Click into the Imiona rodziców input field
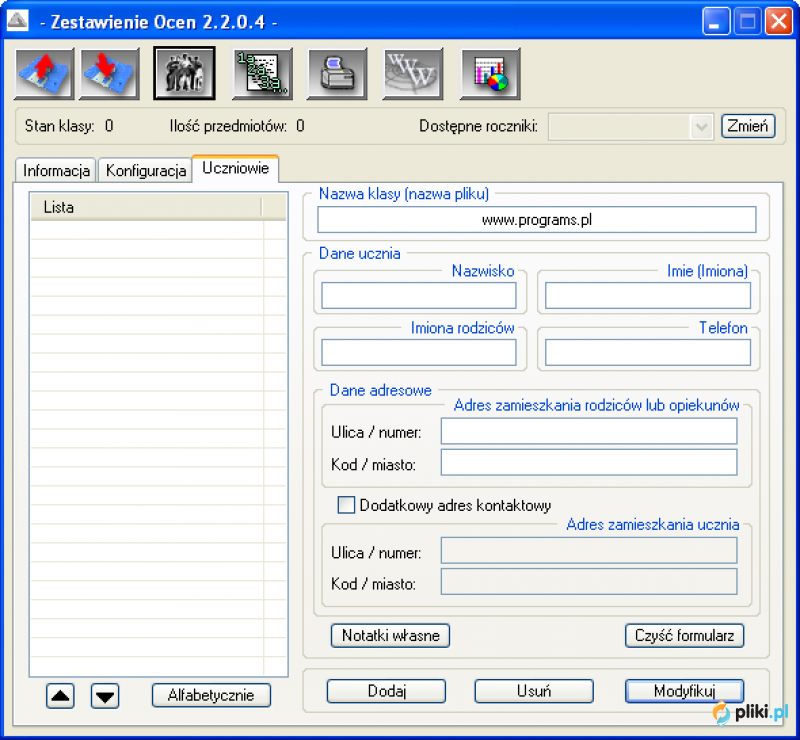Screen dimensions: 800x740 click(419, 352)
